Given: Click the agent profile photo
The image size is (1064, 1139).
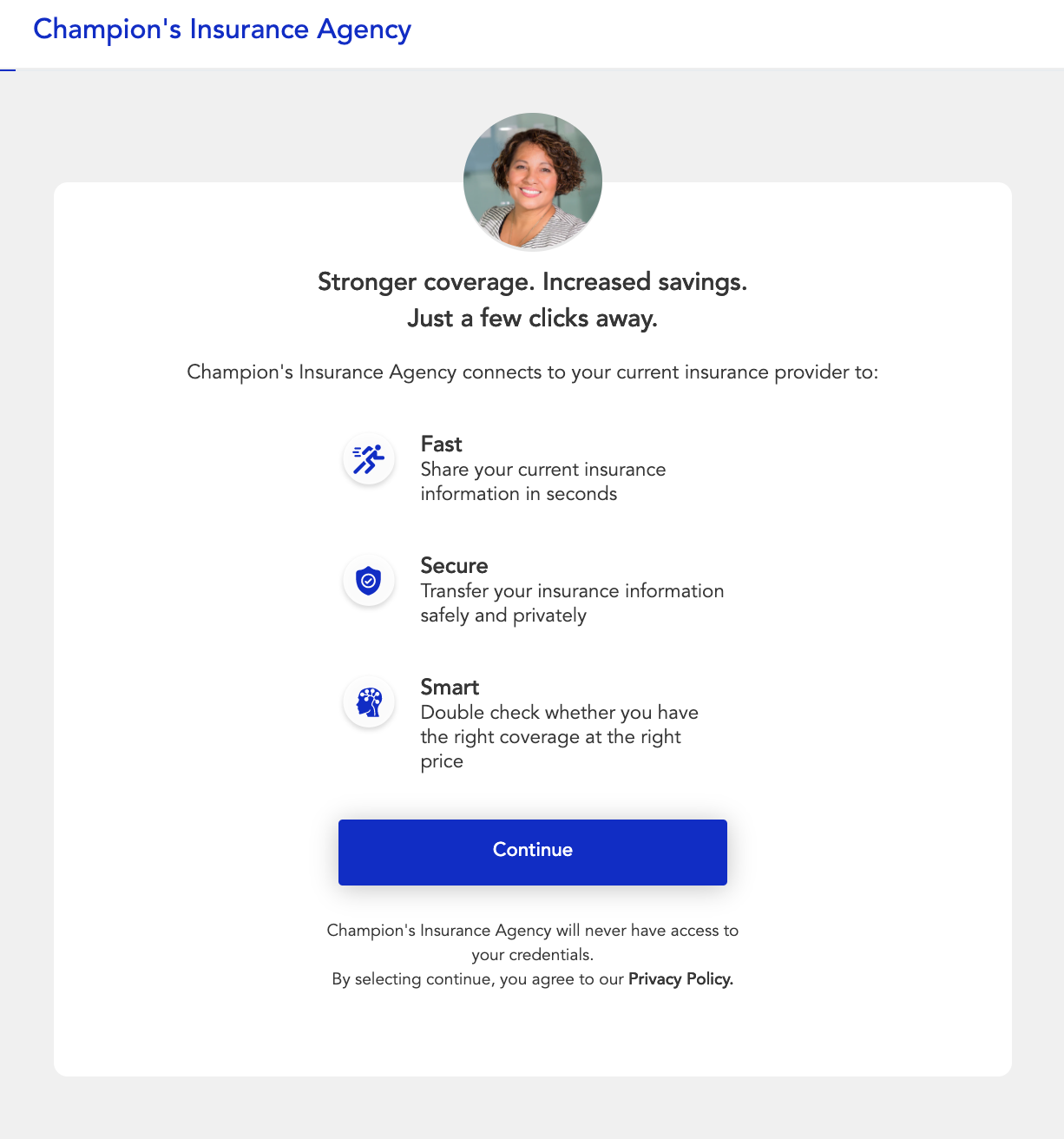Looking at the screenshot, I should [x=532, y=181].
